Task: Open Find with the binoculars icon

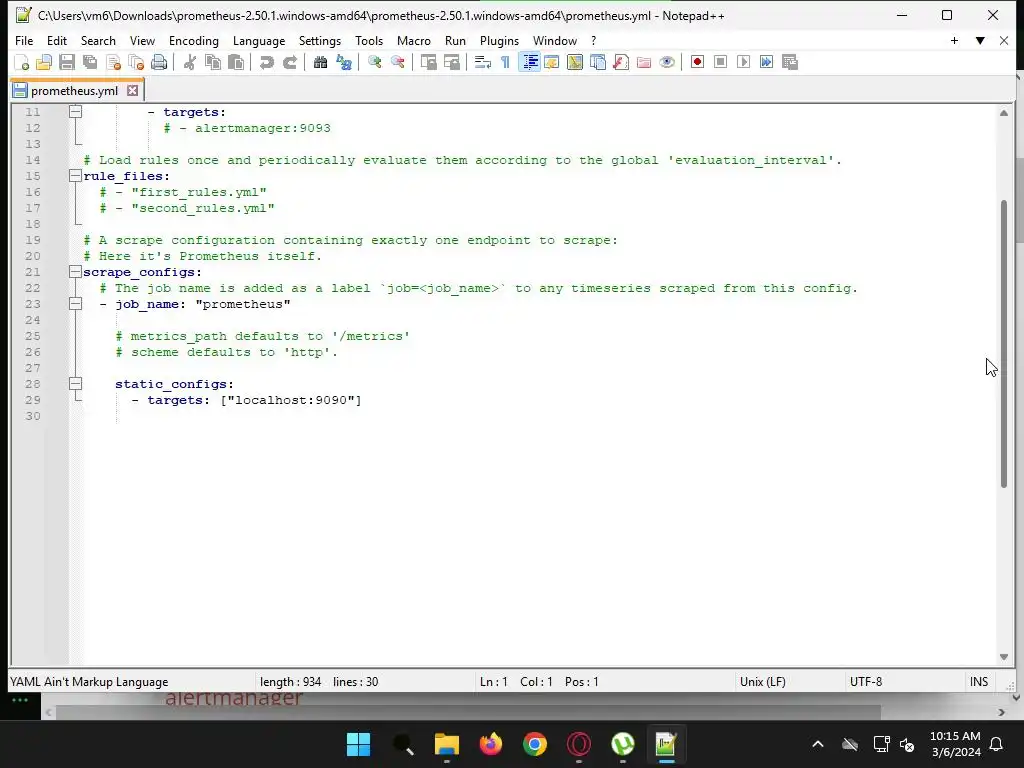Action: 320,62
